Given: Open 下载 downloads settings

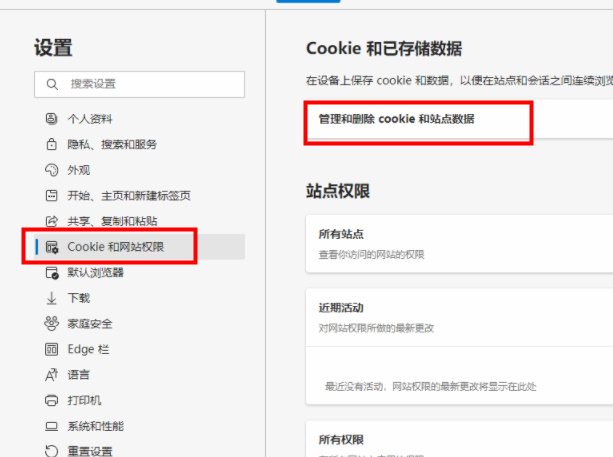Looking at the screenshot, I should [x=79, y=298].
